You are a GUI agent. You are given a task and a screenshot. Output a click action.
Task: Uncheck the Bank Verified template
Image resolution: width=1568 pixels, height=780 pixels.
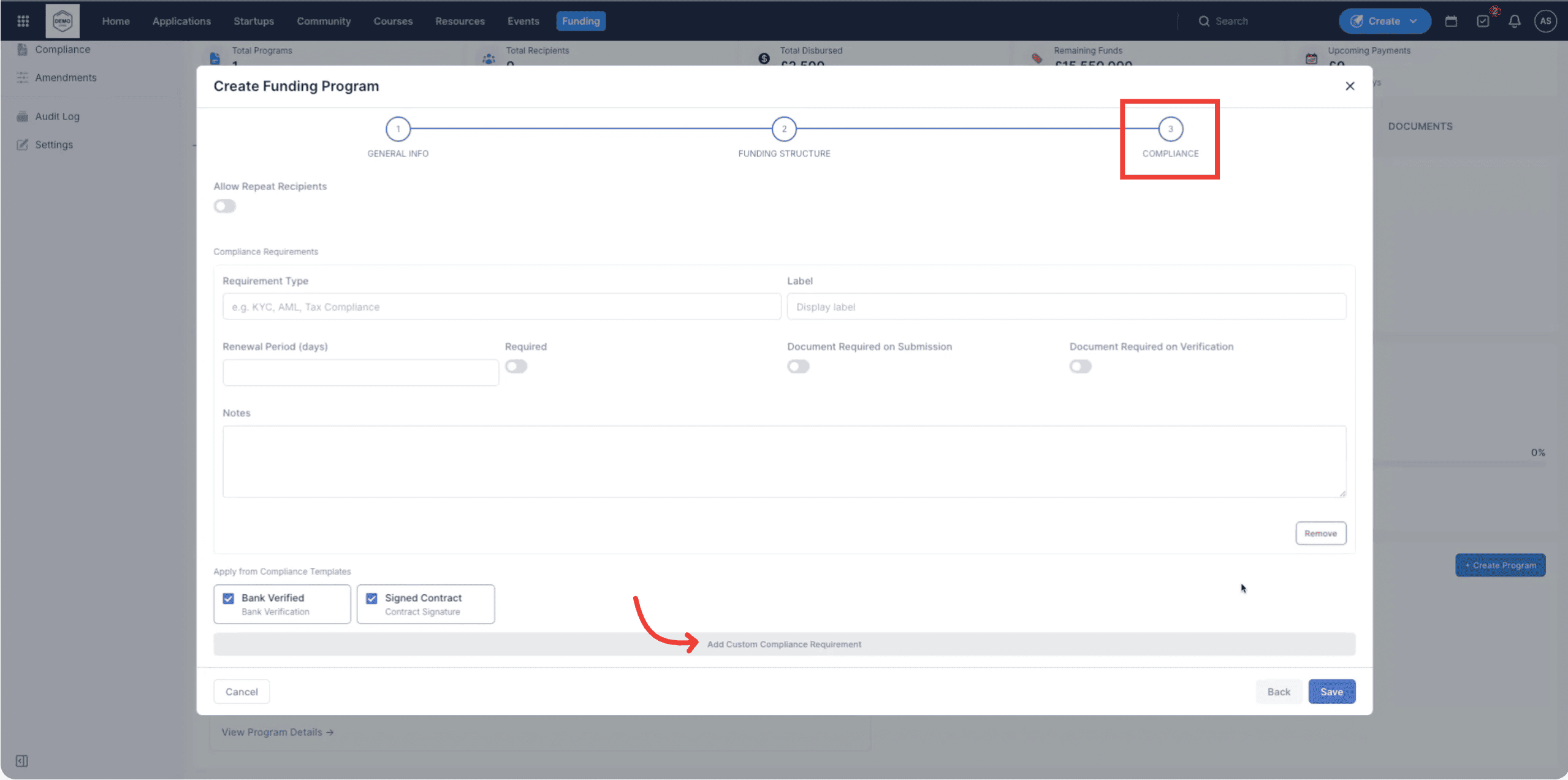click(x=229, y=598)
